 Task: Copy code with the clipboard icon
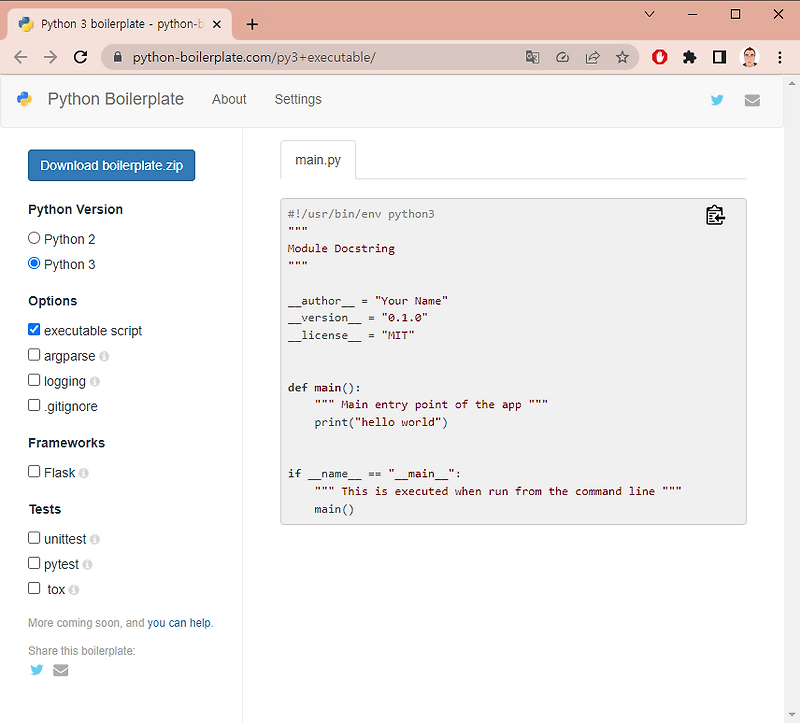point(715,215)
